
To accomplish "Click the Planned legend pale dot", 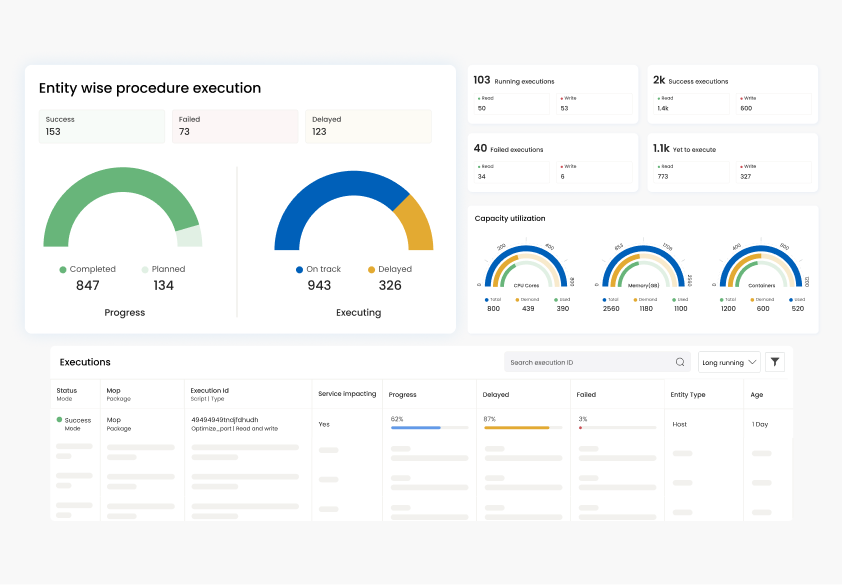I will coord(144,270).
